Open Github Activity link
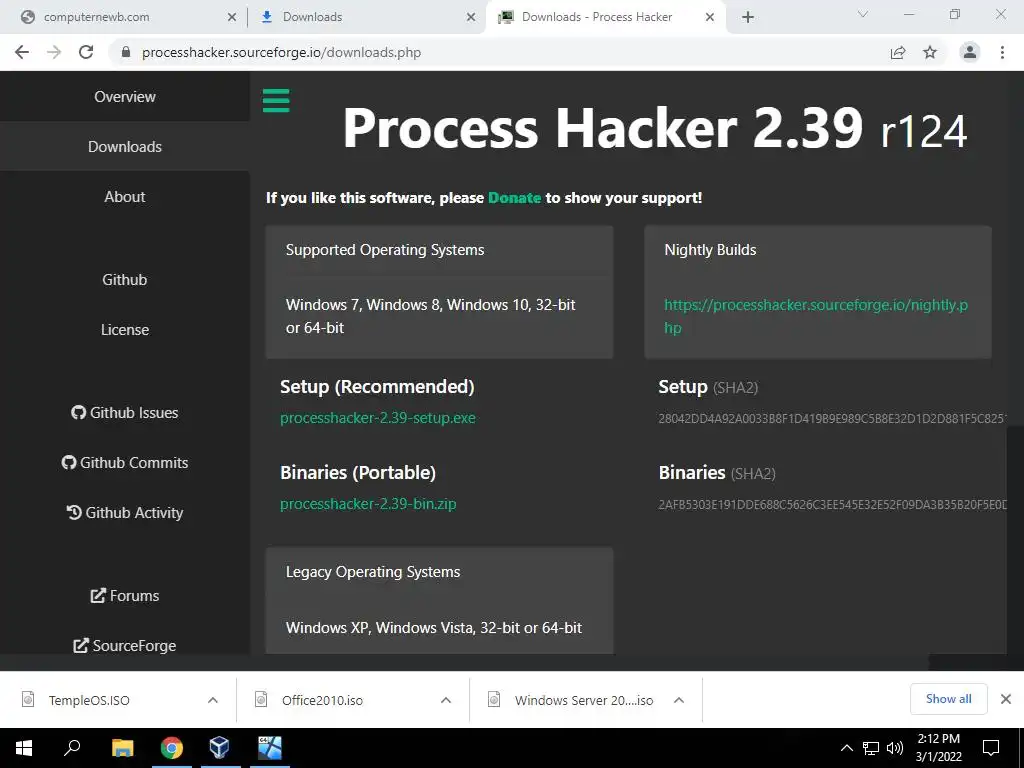The height and width of the screenshot is (768, 1024). (125, 513)
